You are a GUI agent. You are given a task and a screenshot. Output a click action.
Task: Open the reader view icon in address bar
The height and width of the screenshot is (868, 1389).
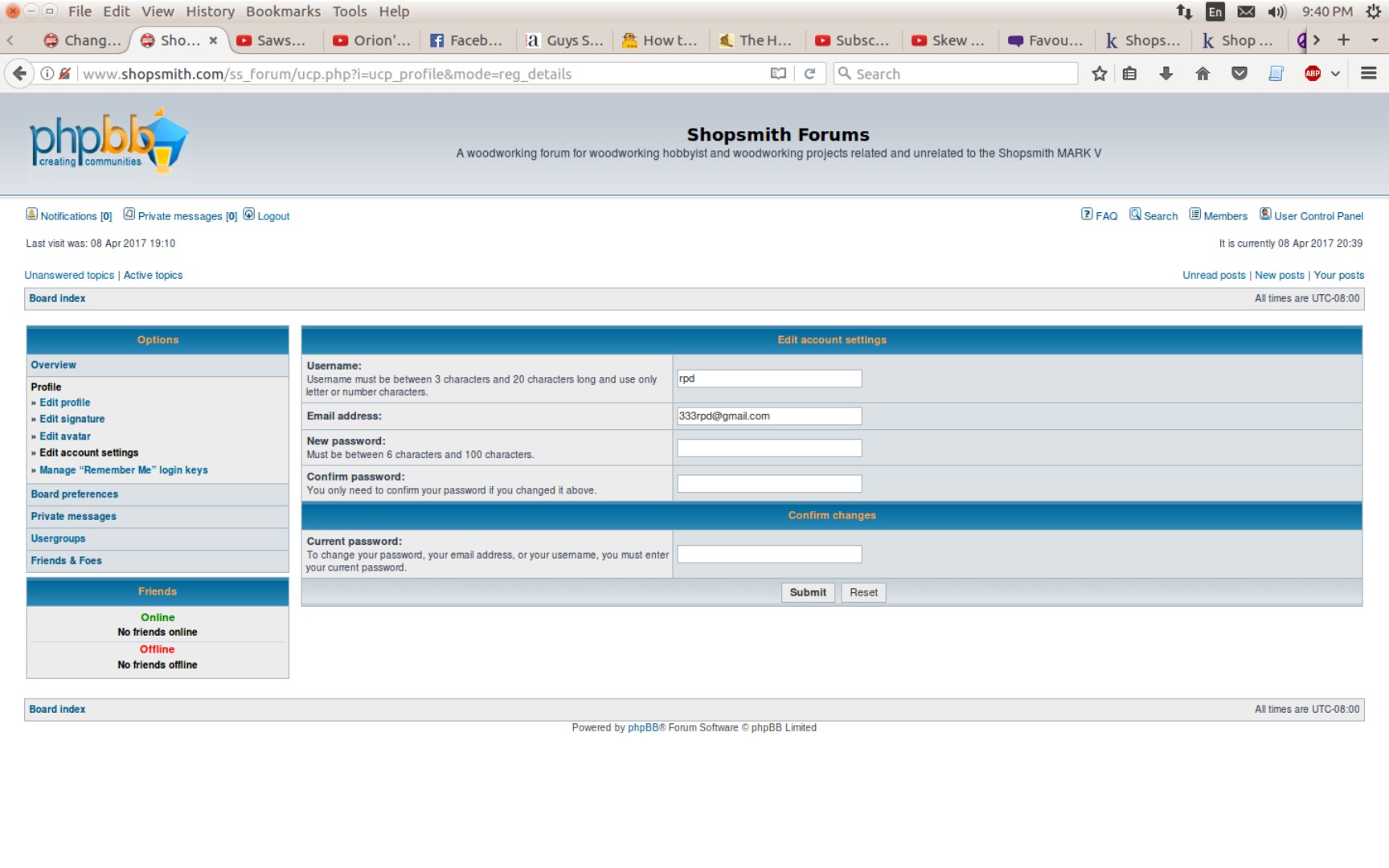(778, 73)
